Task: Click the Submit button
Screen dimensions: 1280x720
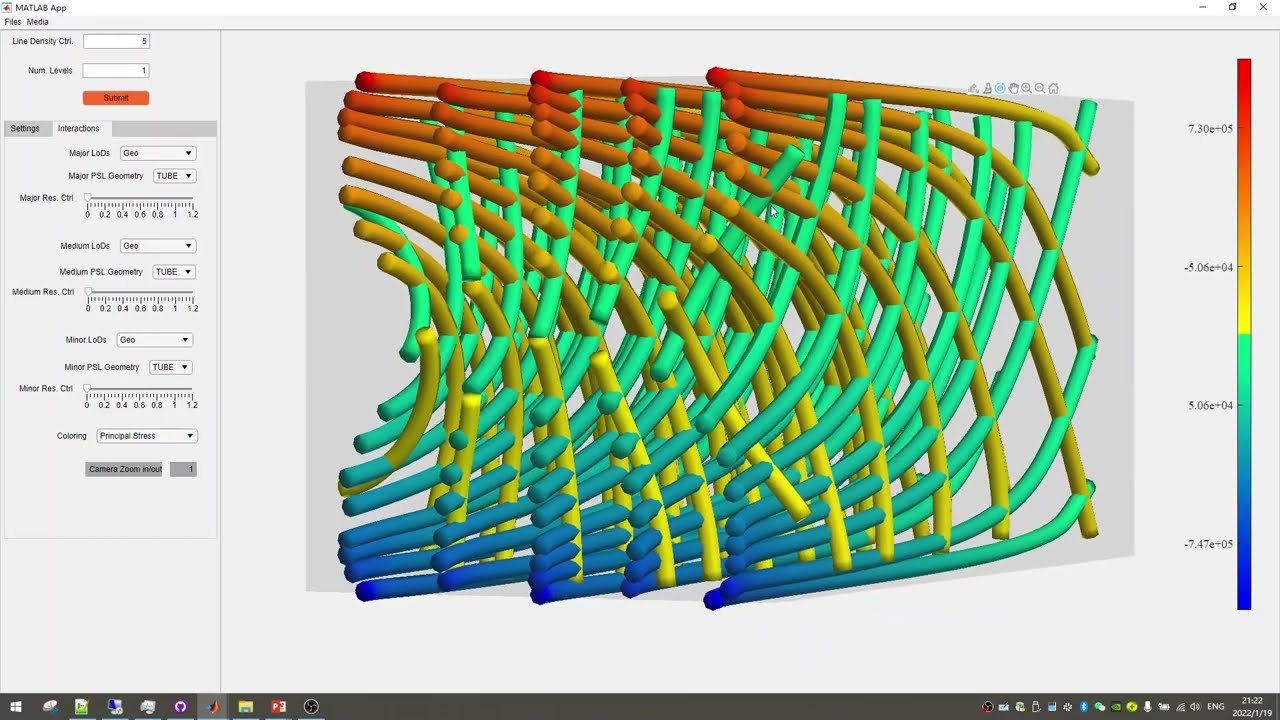Action: click(115, 97)
